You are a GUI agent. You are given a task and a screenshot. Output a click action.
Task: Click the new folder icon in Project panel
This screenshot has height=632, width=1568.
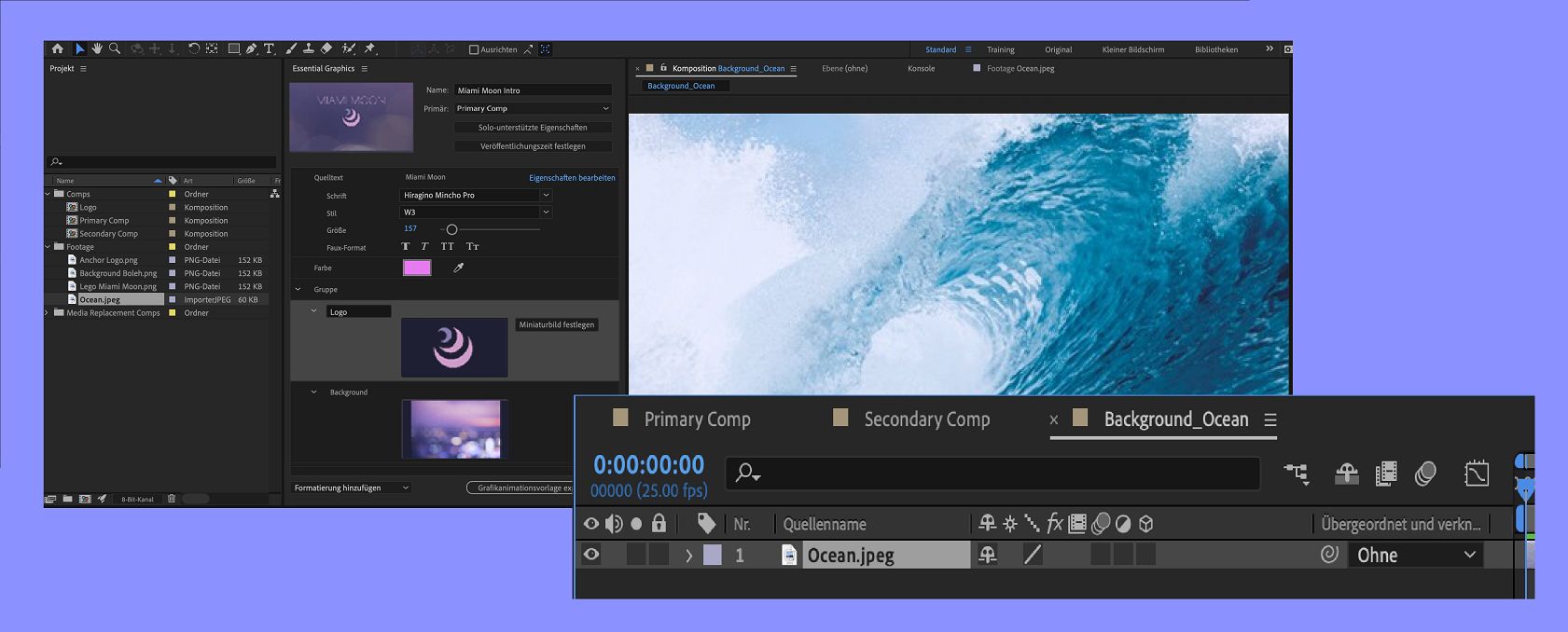click(68, 499)
